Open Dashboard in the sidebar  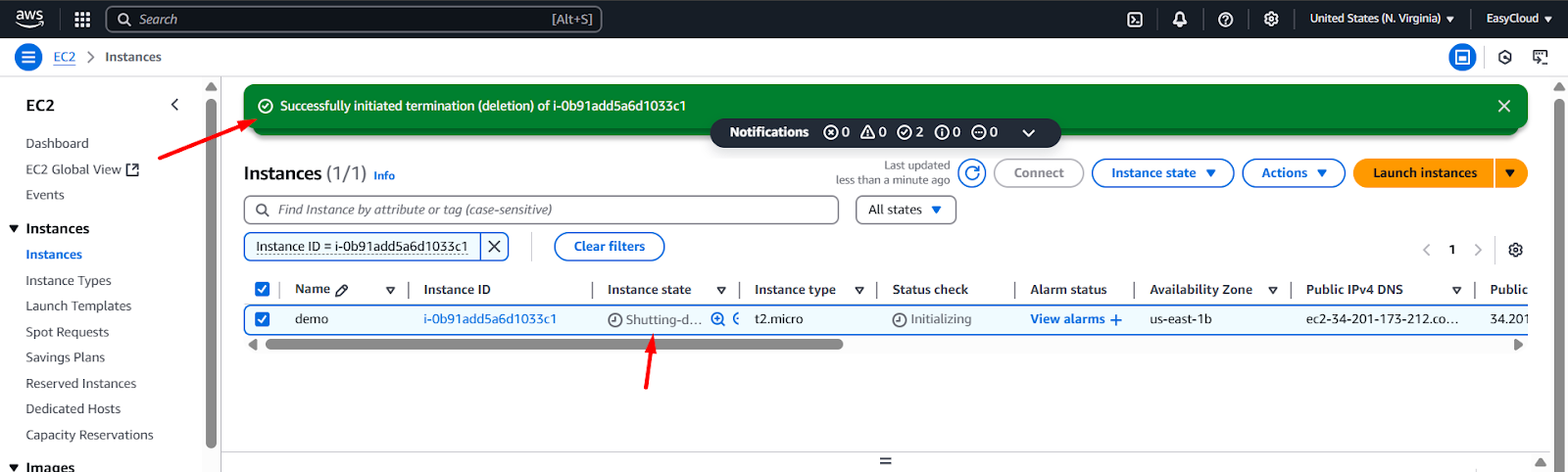57,144
